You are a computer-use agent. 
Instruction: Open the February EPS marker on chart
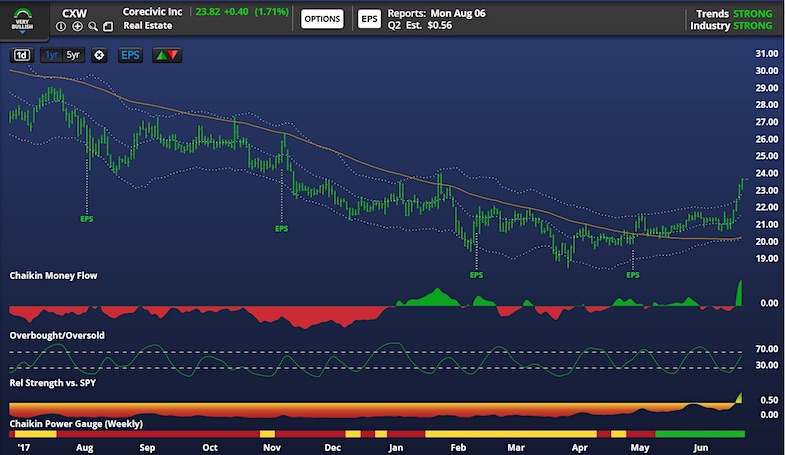tap(476, 275)
